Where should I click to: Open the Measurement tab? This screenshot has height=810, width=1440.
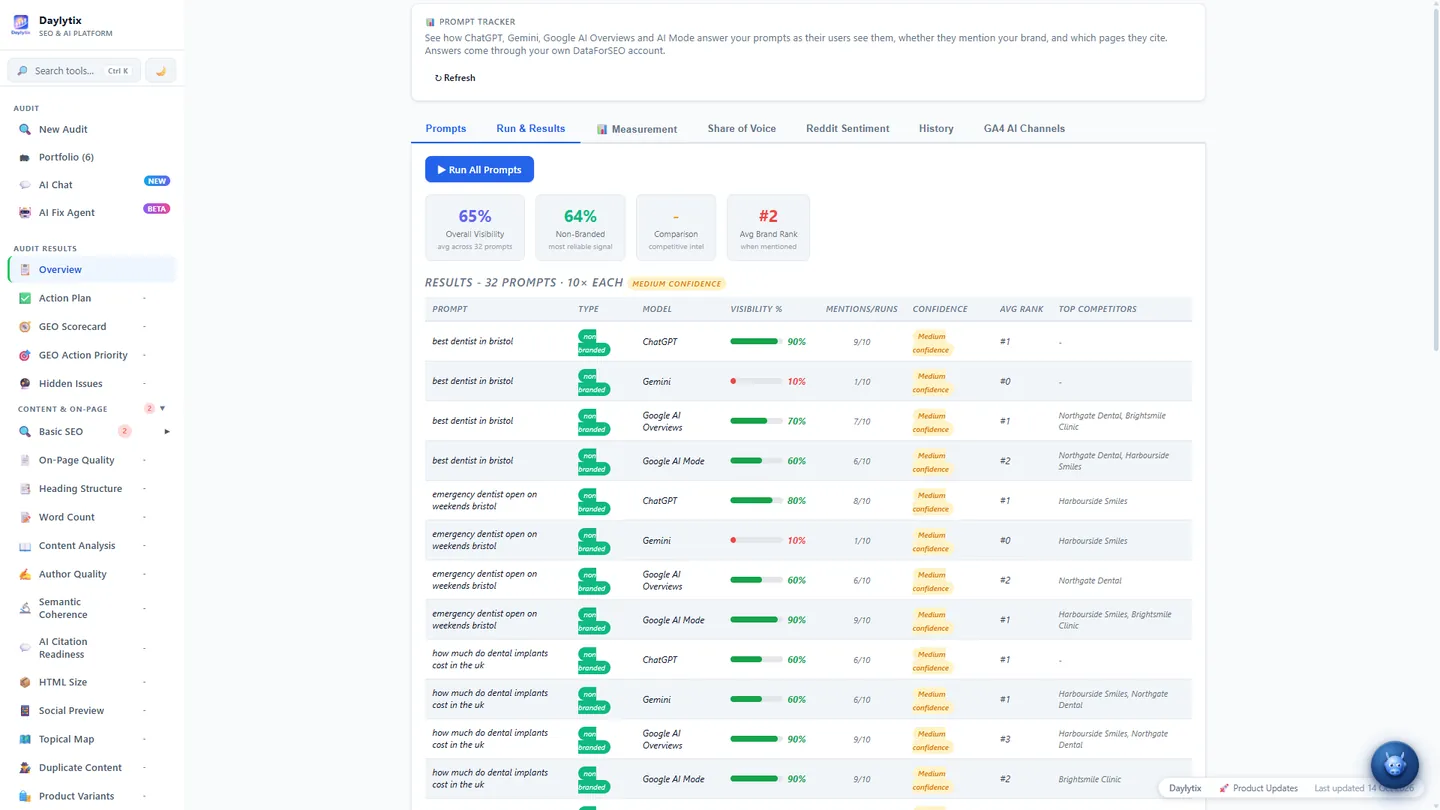pos(637,129)
